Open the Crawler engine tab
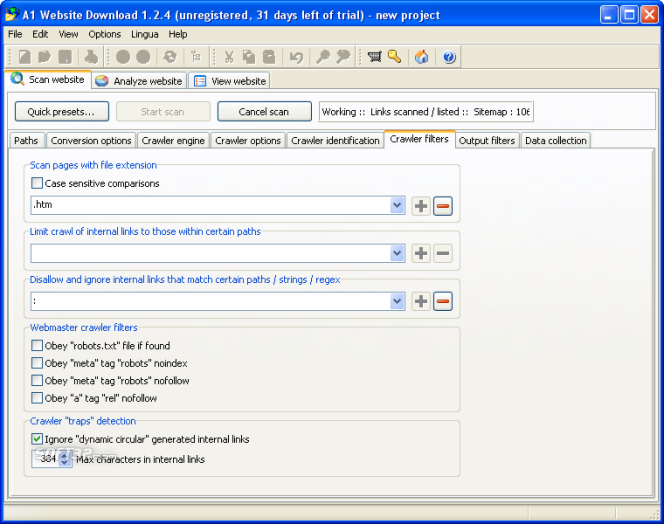664x524 pixels. (173, 141)
